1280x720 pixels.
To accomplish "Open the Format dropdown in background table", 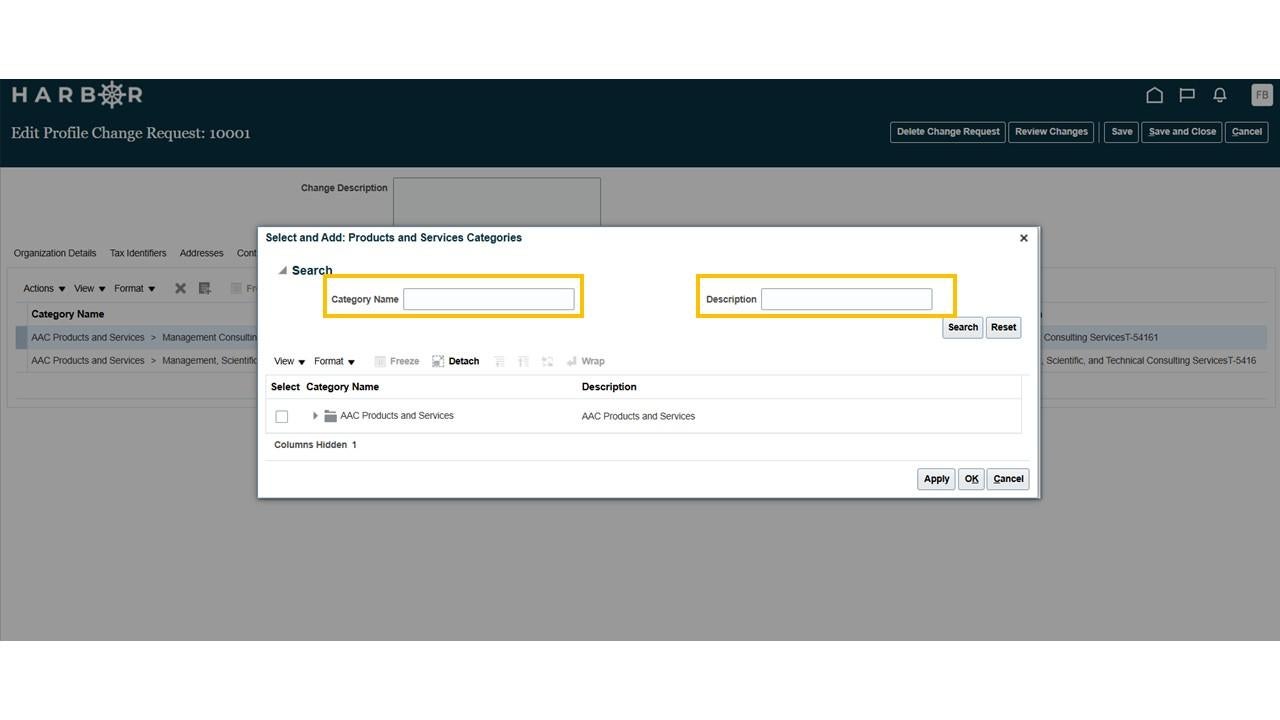I will 134,288.
